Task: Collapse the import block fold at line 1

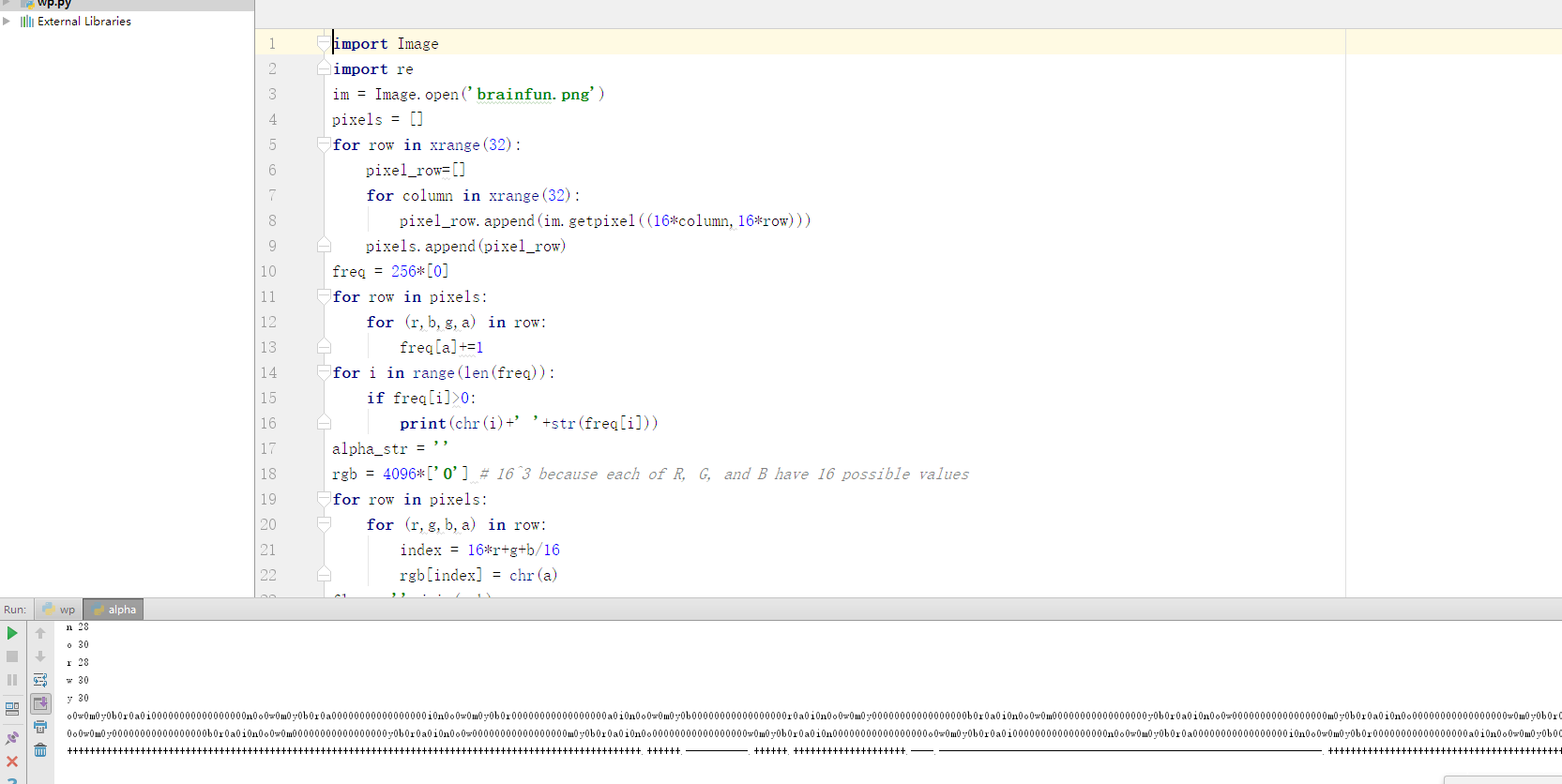Action: point(324,42)
